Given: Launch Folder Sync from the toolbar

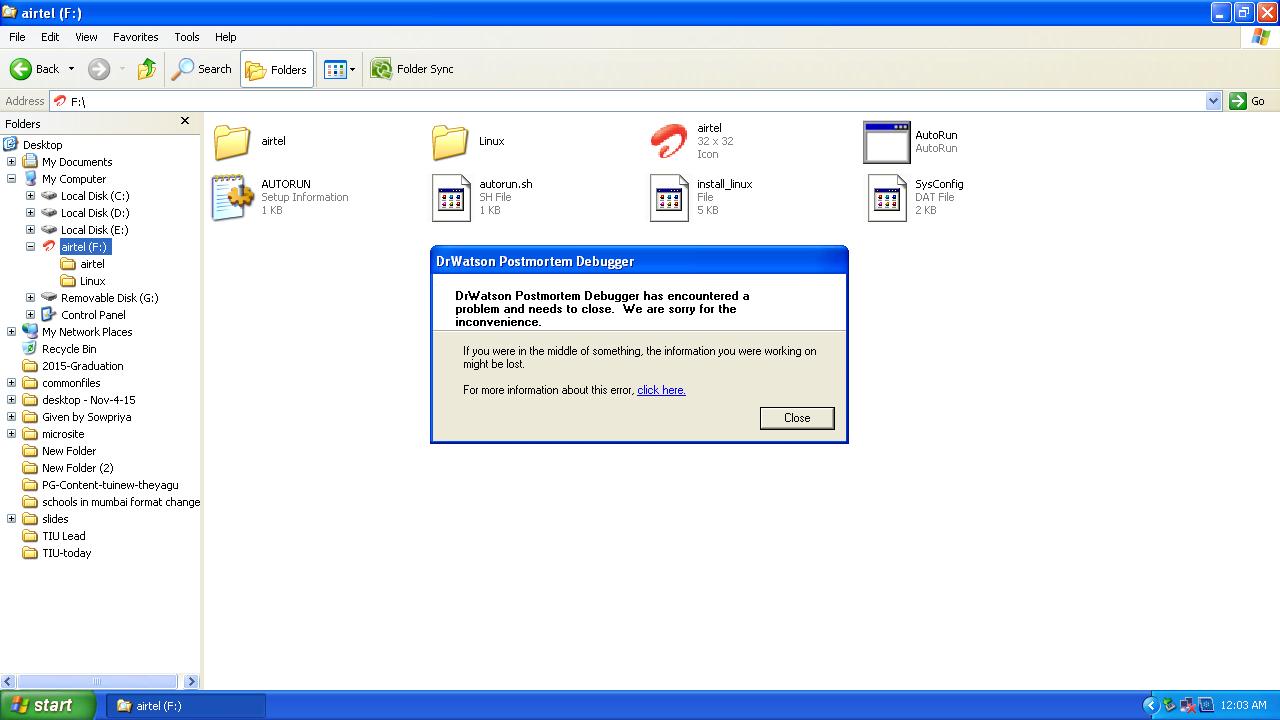Looking at the screenshot, I should 412,69.
